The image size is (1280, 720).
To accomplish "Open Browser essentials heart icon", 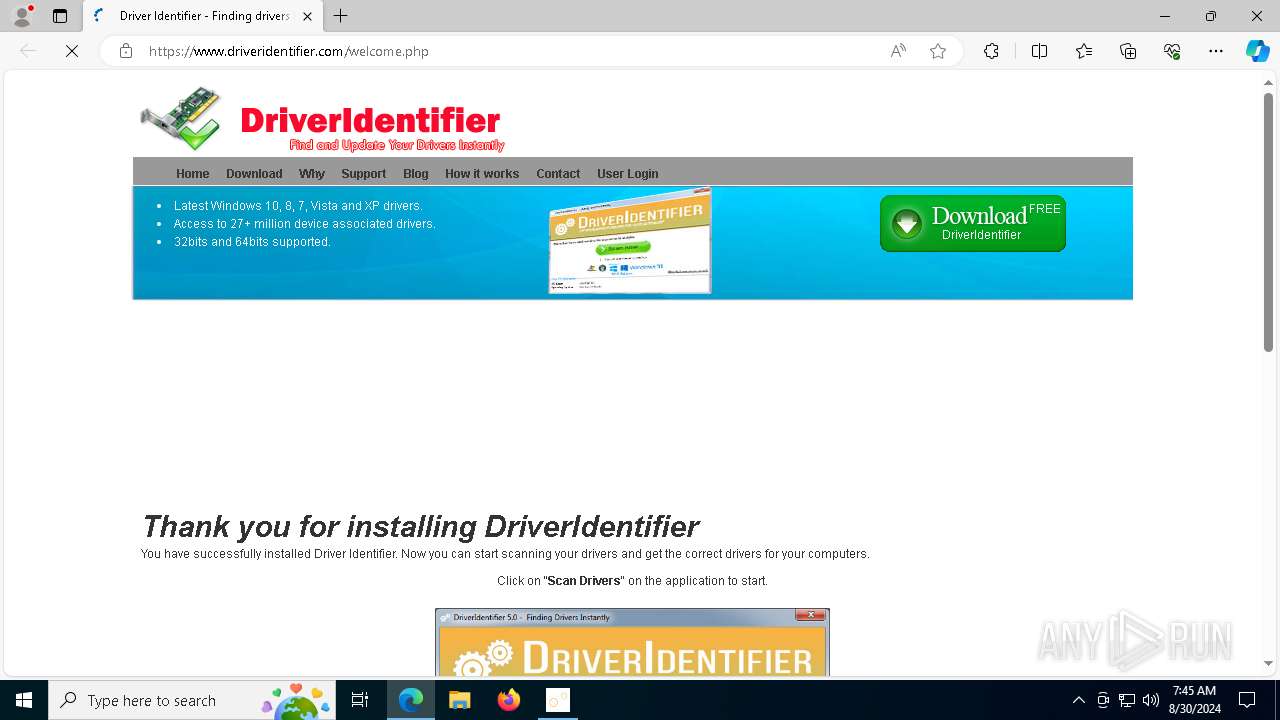I will pyautogui.click(x=1172, y=51).
